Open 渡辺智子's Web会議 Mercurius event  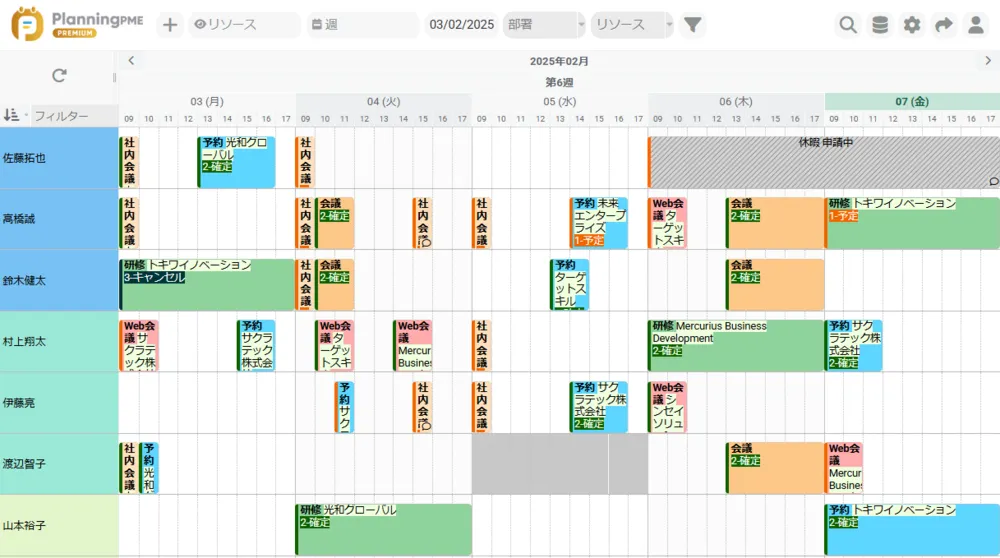click(x=844, y=468)
